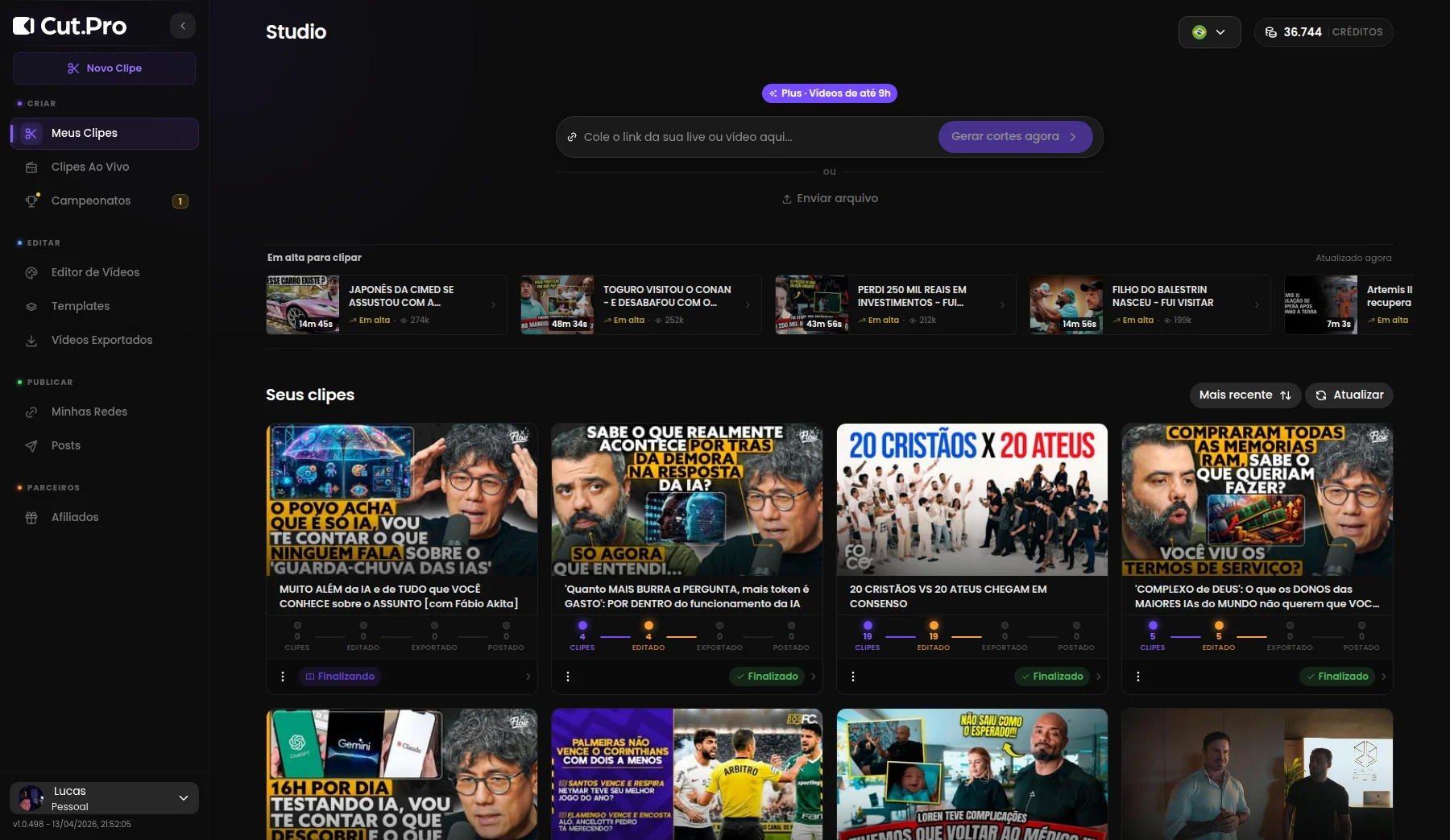This screenshot has height=840, width=1450.
Task: Go to Minhas Redes section
Action: click(89, 412)
